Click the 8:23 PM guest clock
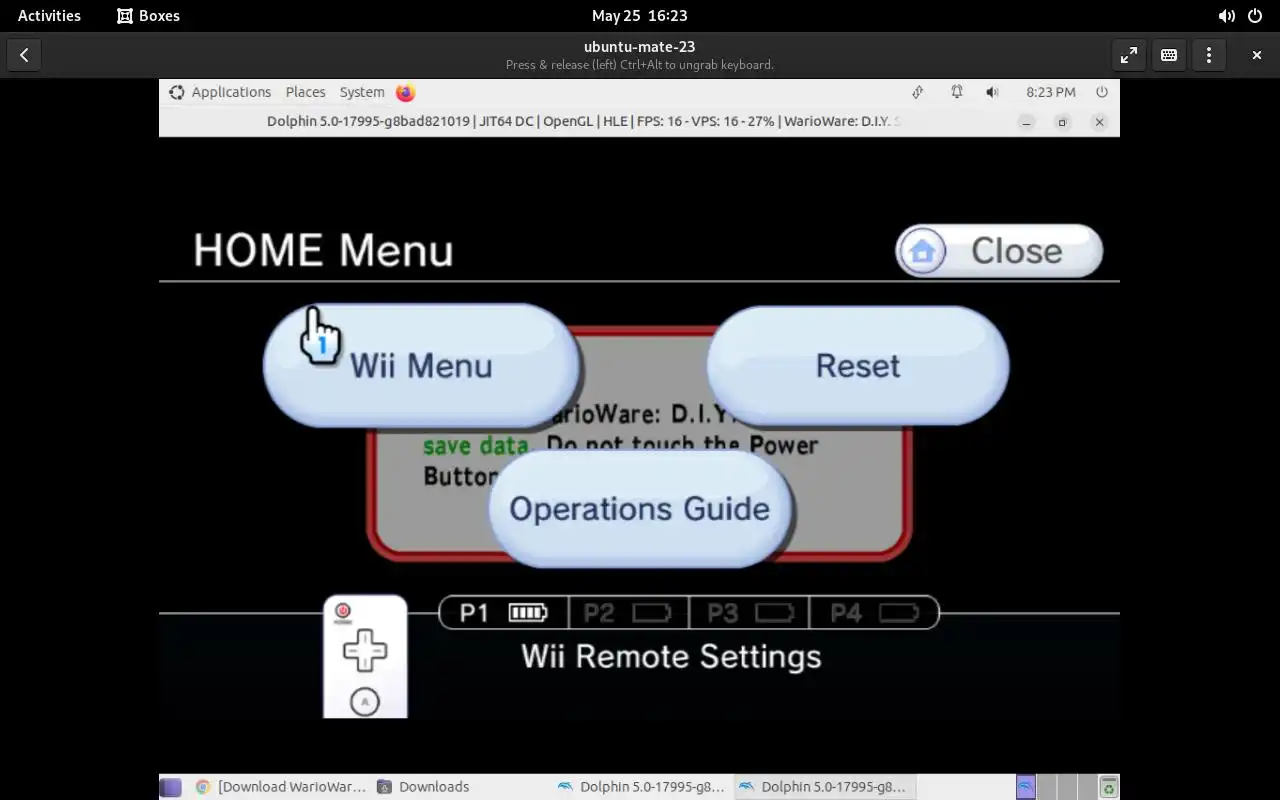Screen dimensions: 1280x800 coord(1051,92)
